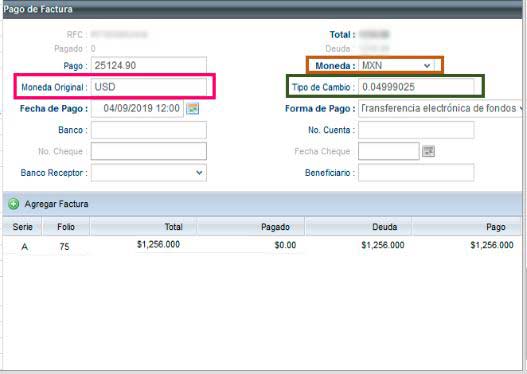
Task: Select the invoice row with folio 75
Action: click(262, 246)
